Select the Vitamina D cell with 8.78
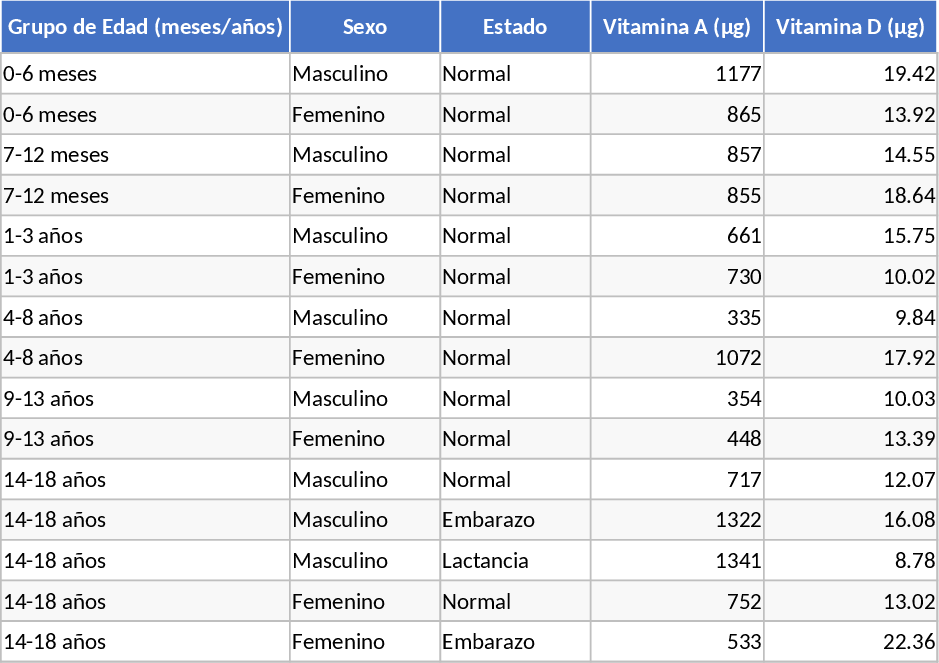The width and height of the screenshot is (939, 663). point(850,561)
